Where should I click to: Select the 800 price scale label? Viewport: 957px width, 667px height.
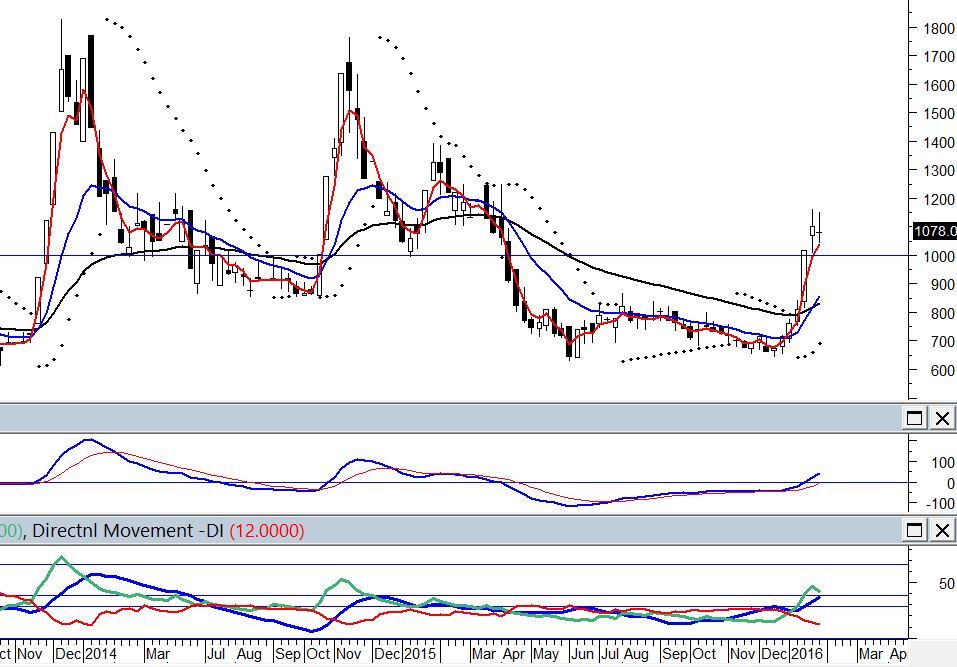(x=943, y=314)
